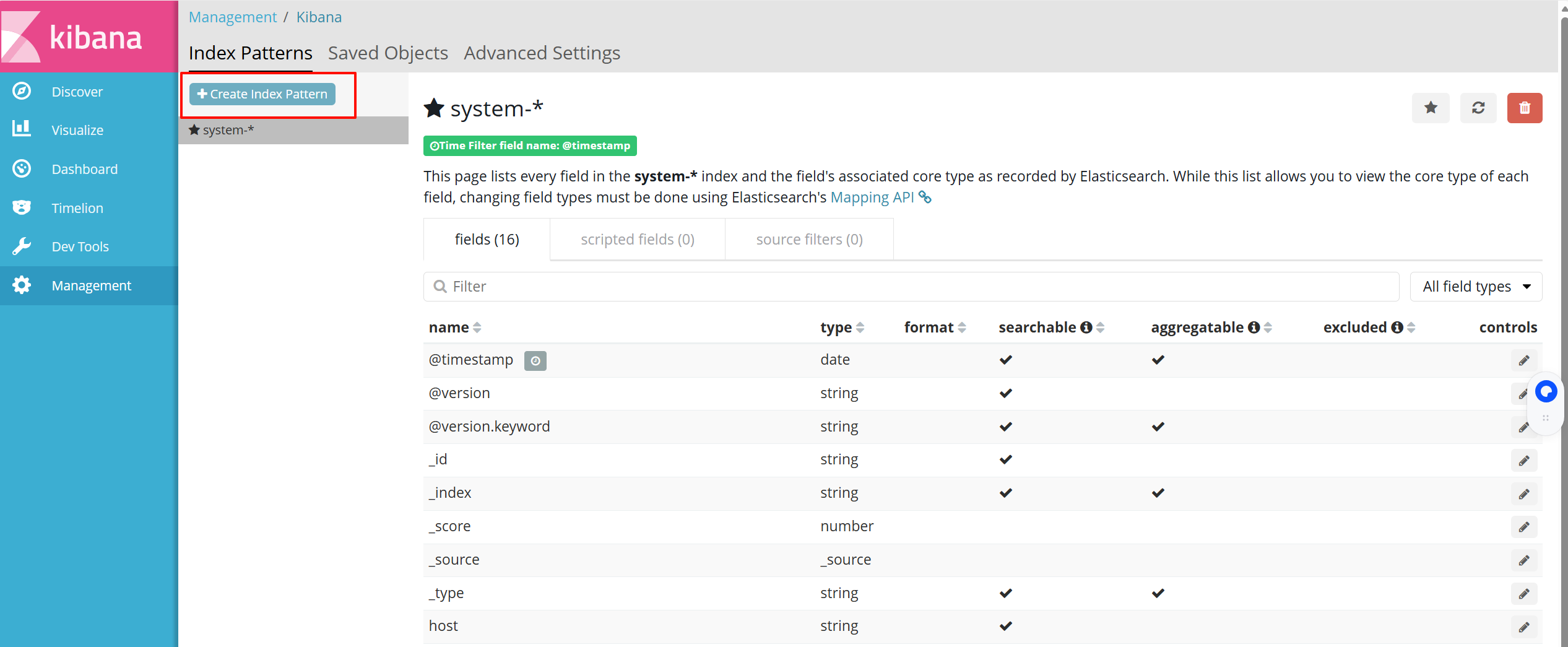The width and height of the screenshot is (1568, 647).
Task: Delete index pattern with trash button
Action: click(x=1525, y=108)
